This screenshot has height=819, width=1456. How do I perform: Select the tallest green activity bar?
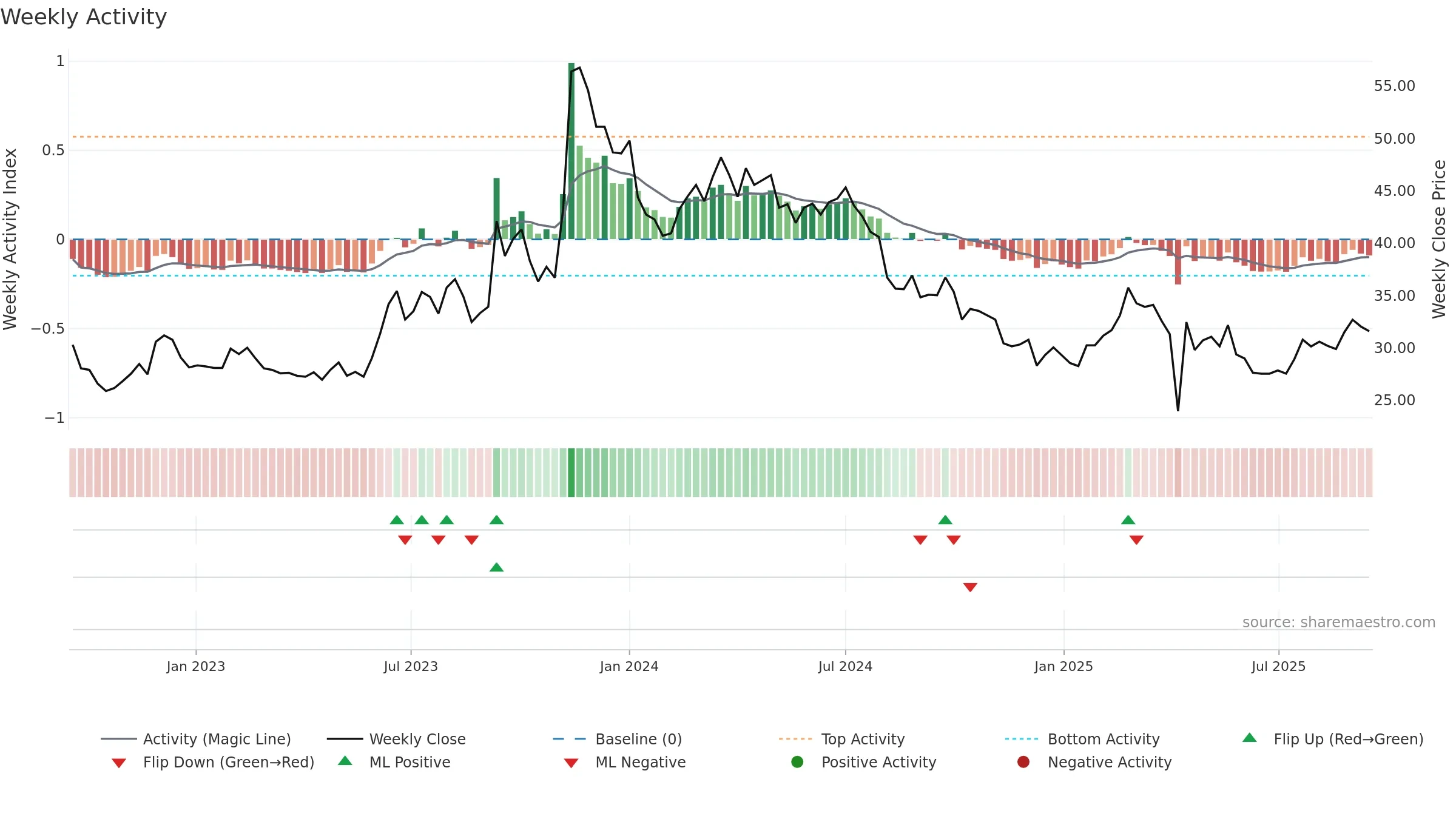pos(571,151)
